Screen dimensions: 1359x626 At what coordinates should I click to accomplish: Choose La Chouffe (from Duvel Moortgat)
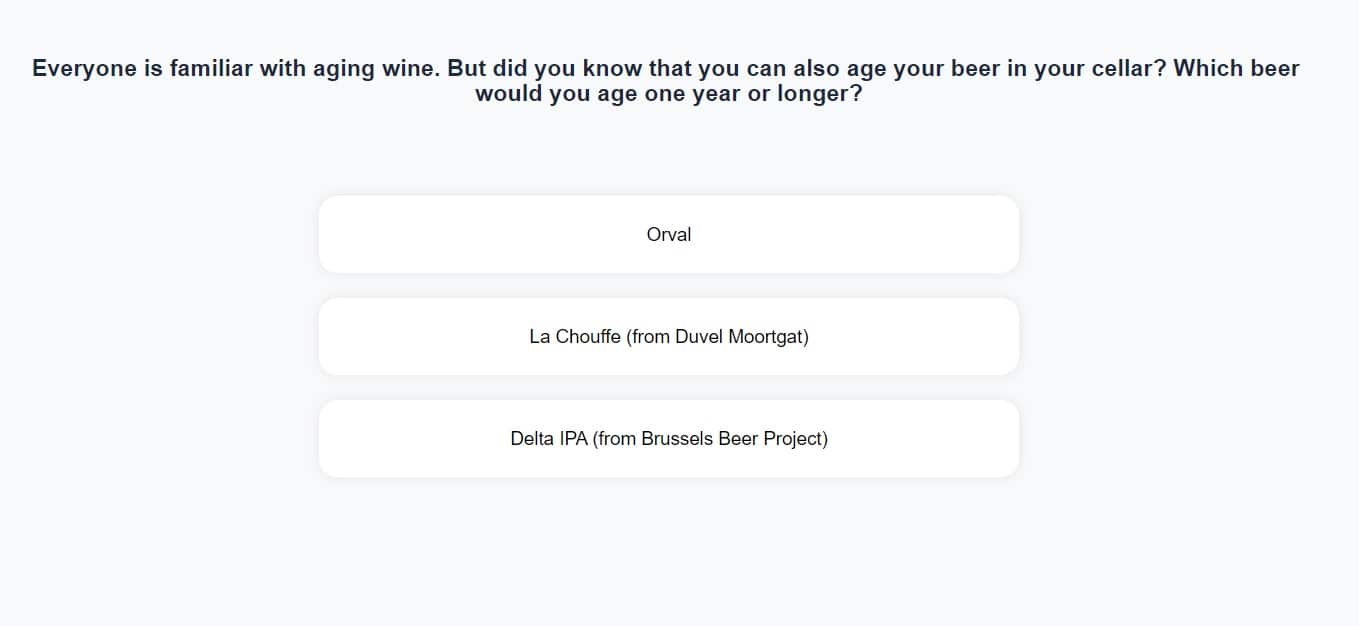click(x=668, y=337)
